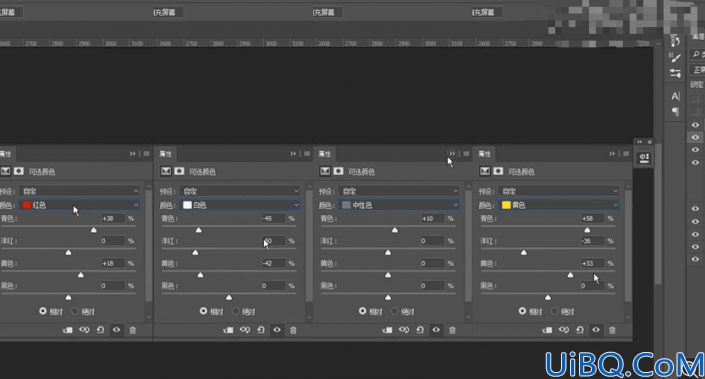Click trash icon in Neutral (中性色) panel
705x379 pixels.
click(x=452, y=330)
